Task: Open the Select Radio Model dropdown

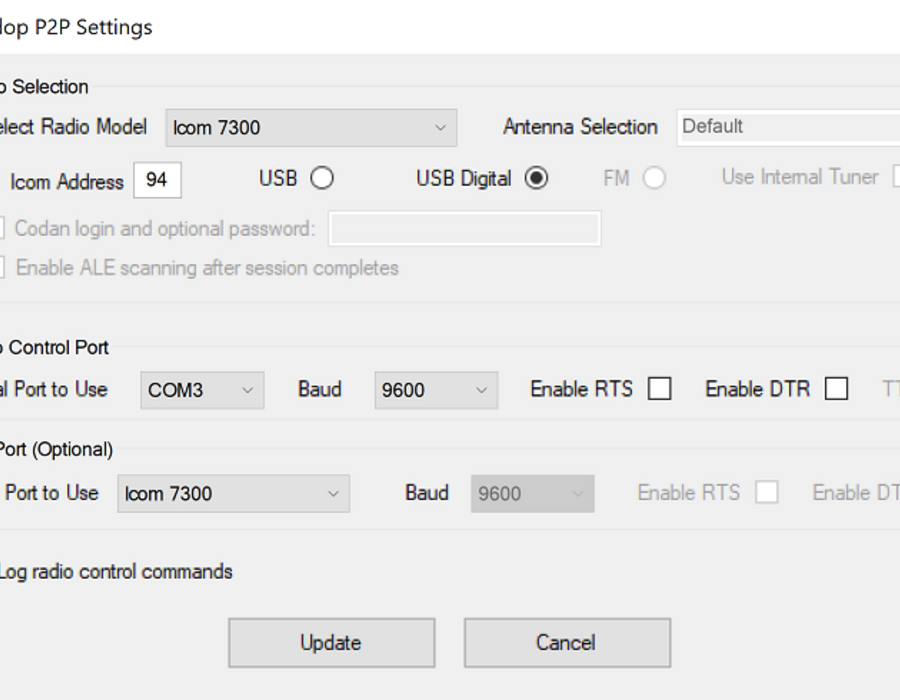Action: pos(311,127)
